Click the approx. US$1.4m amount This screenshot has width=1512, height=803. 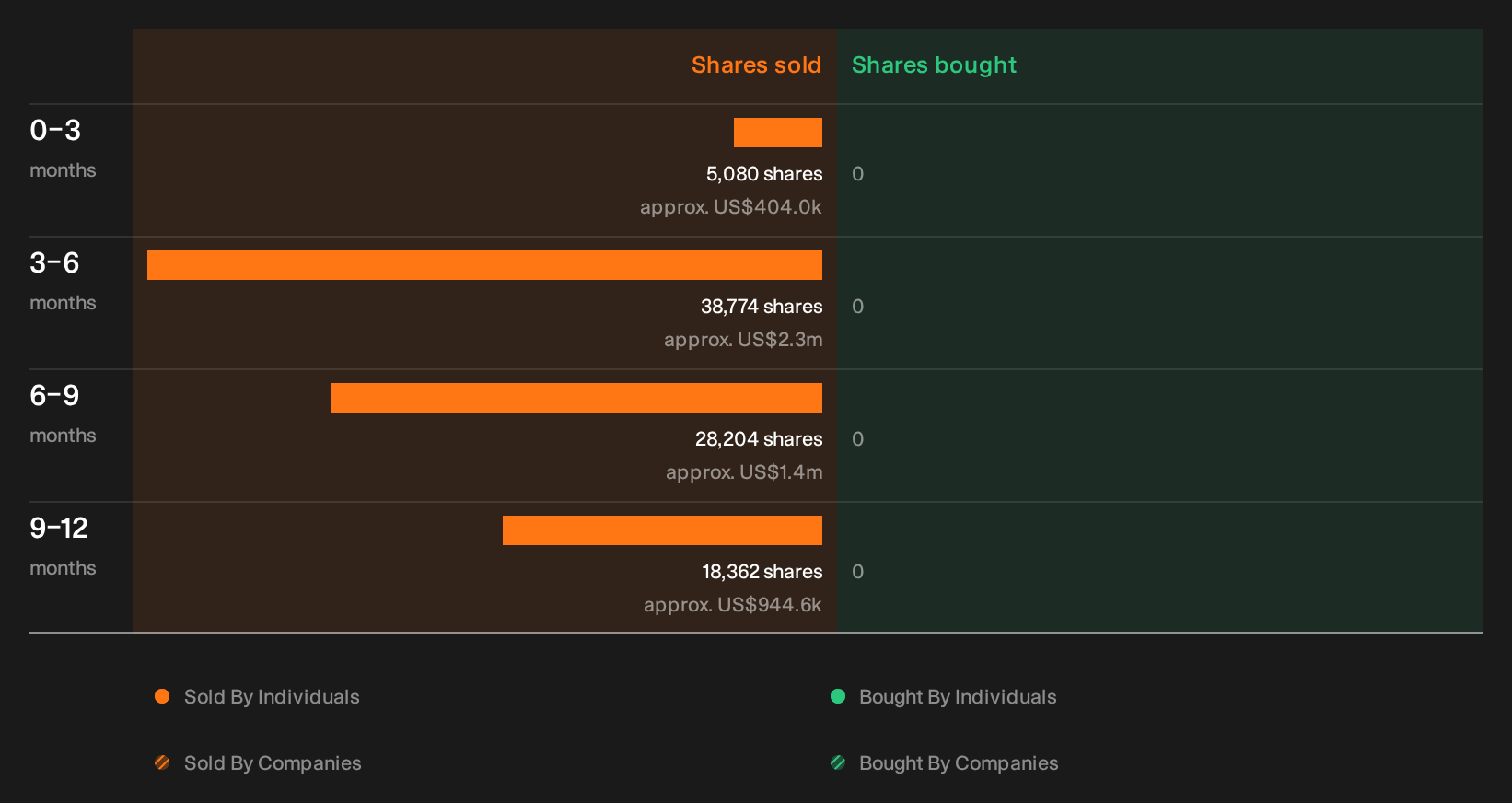(744, 472)
